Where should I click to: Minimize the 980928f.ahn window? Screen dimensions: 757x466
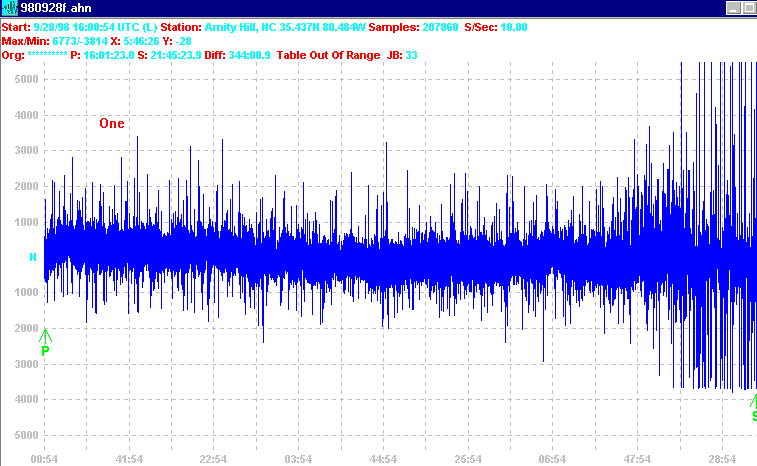(x=733, y=8)
